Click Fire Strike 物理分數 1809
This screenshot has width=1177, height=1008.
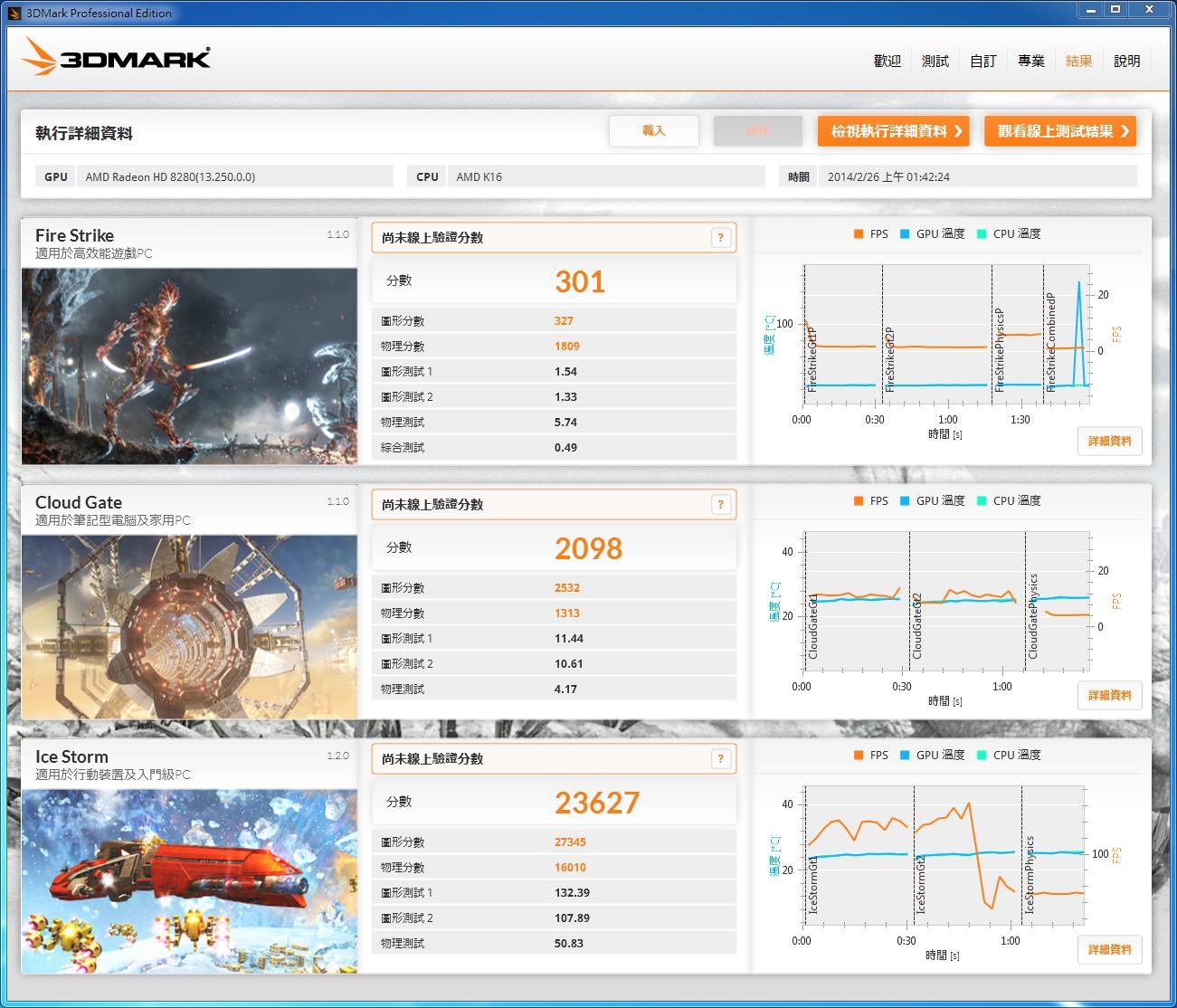554,347
